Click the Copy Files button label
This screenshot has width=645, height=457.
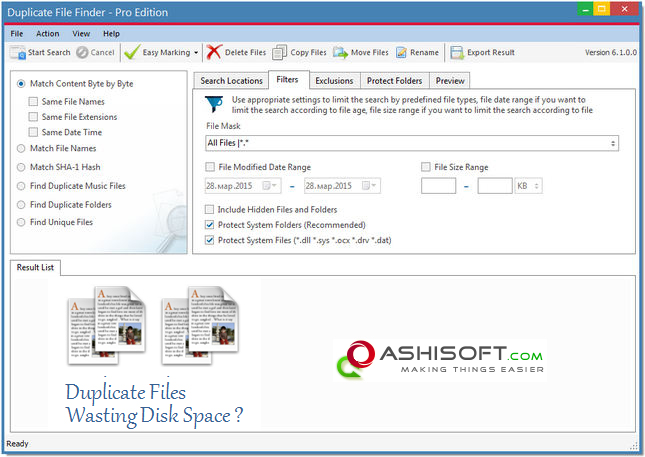309,53
